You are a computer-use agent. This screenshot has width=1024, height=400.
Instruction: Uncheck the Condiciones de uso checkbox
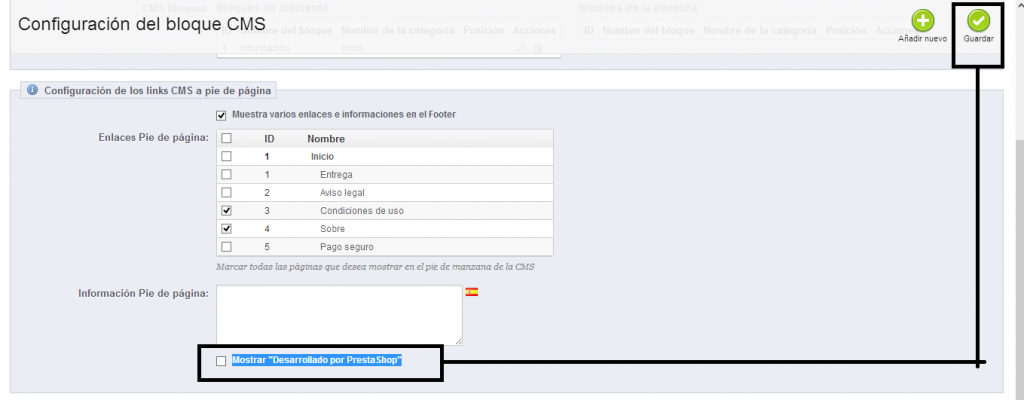point(226,210)
